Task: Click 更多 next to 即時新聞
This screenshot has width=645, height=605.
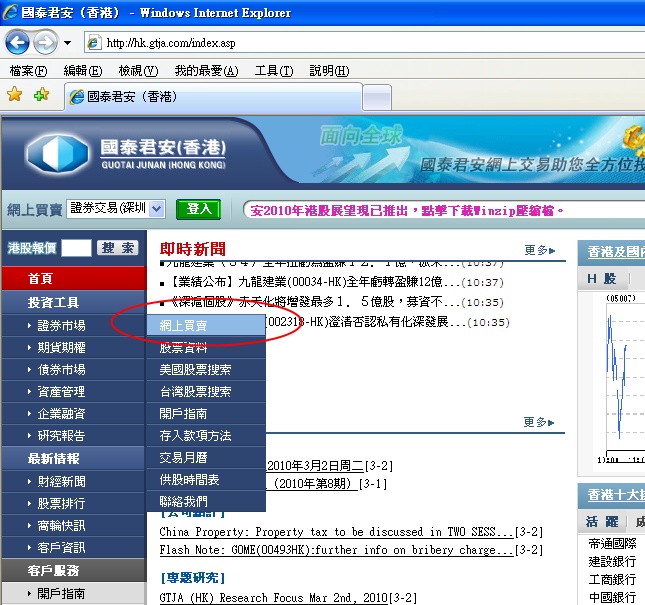Action: tap(540, 250)
